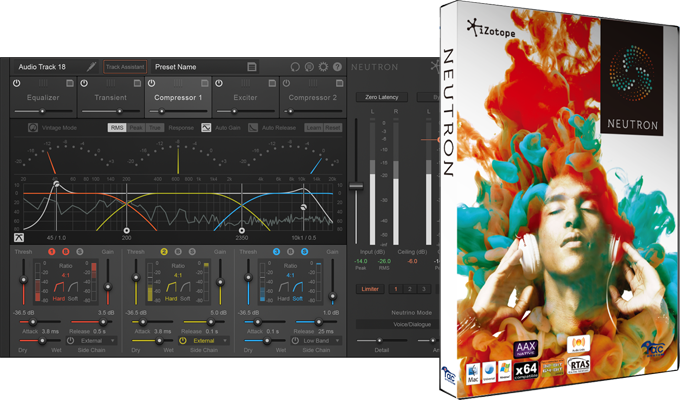Select the Compressor 1 module tab
This screenshot has height=400, width=680.
coord(178,97)
